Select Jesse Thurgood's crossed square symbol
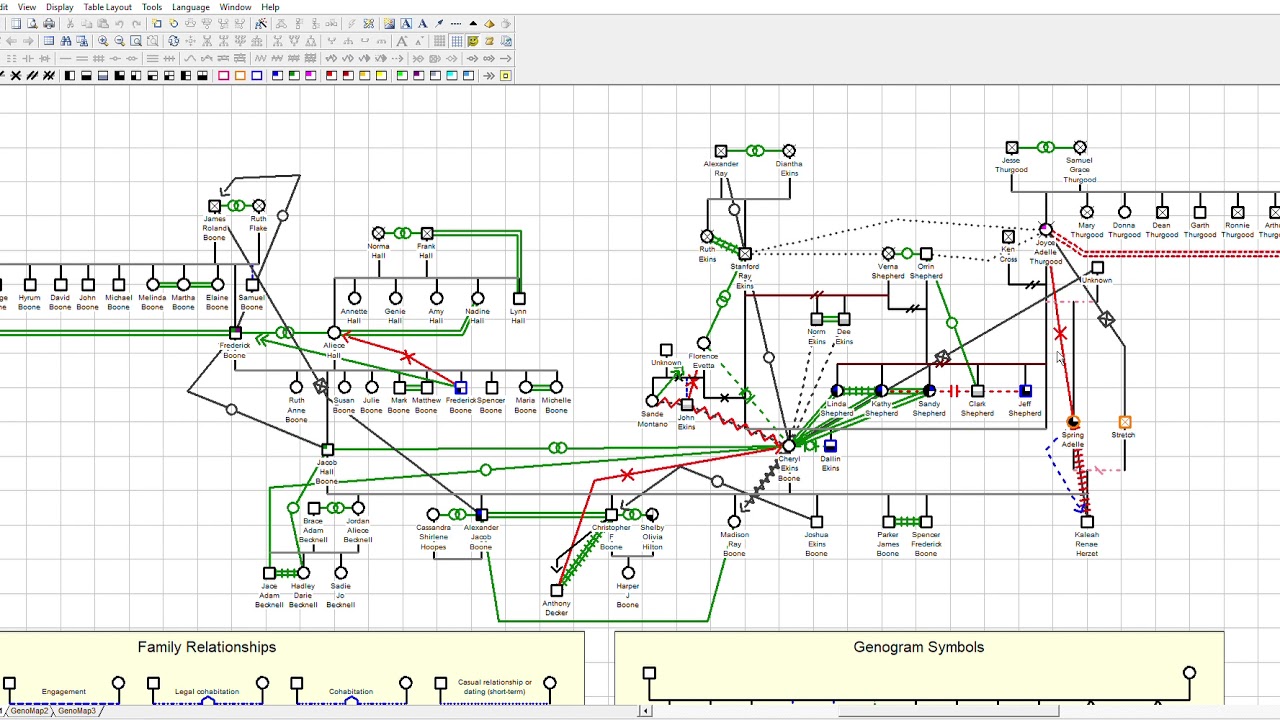This screenshot has width=1280, height=720. coord(1012,148)
